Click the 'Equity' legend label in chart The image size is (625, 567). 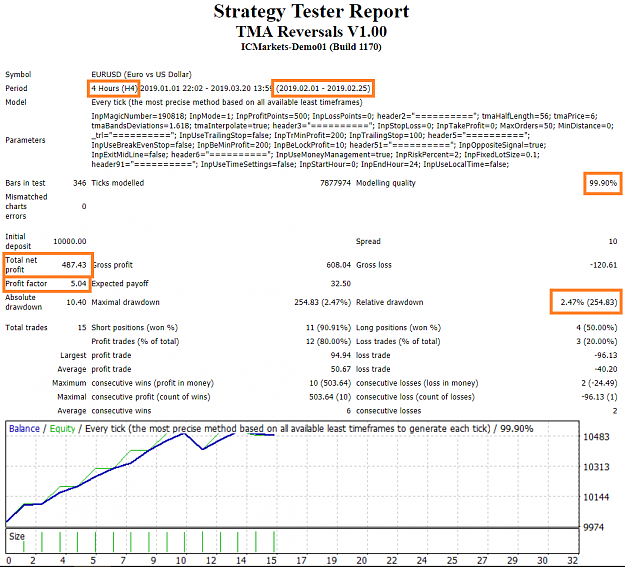click(62, 429)
